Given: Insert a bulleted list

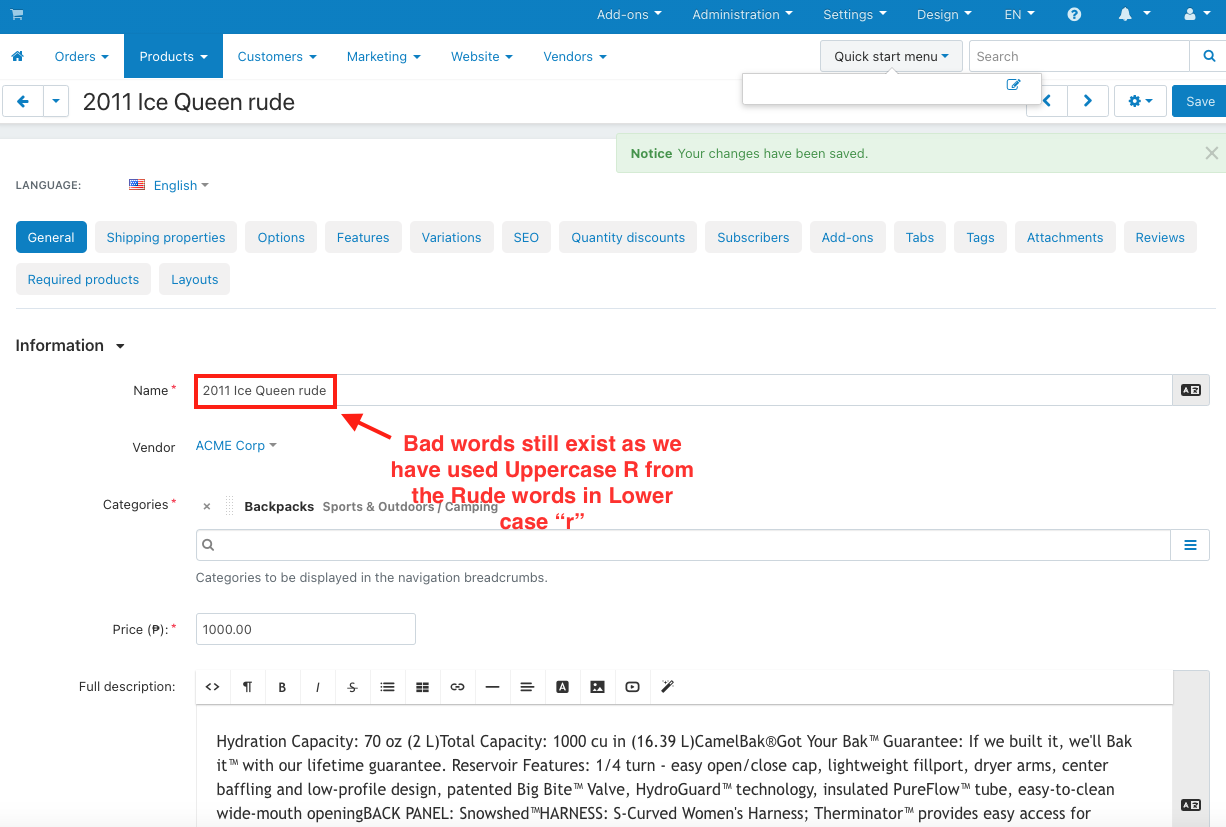Looking at the screenshot, I should [x=387, y=687].
